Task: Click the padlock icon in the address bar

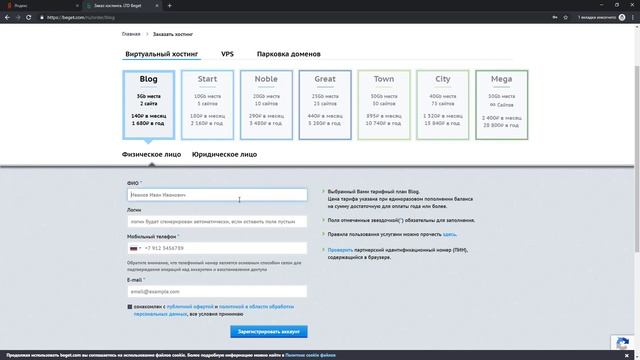Action: [x=42, y=18]
